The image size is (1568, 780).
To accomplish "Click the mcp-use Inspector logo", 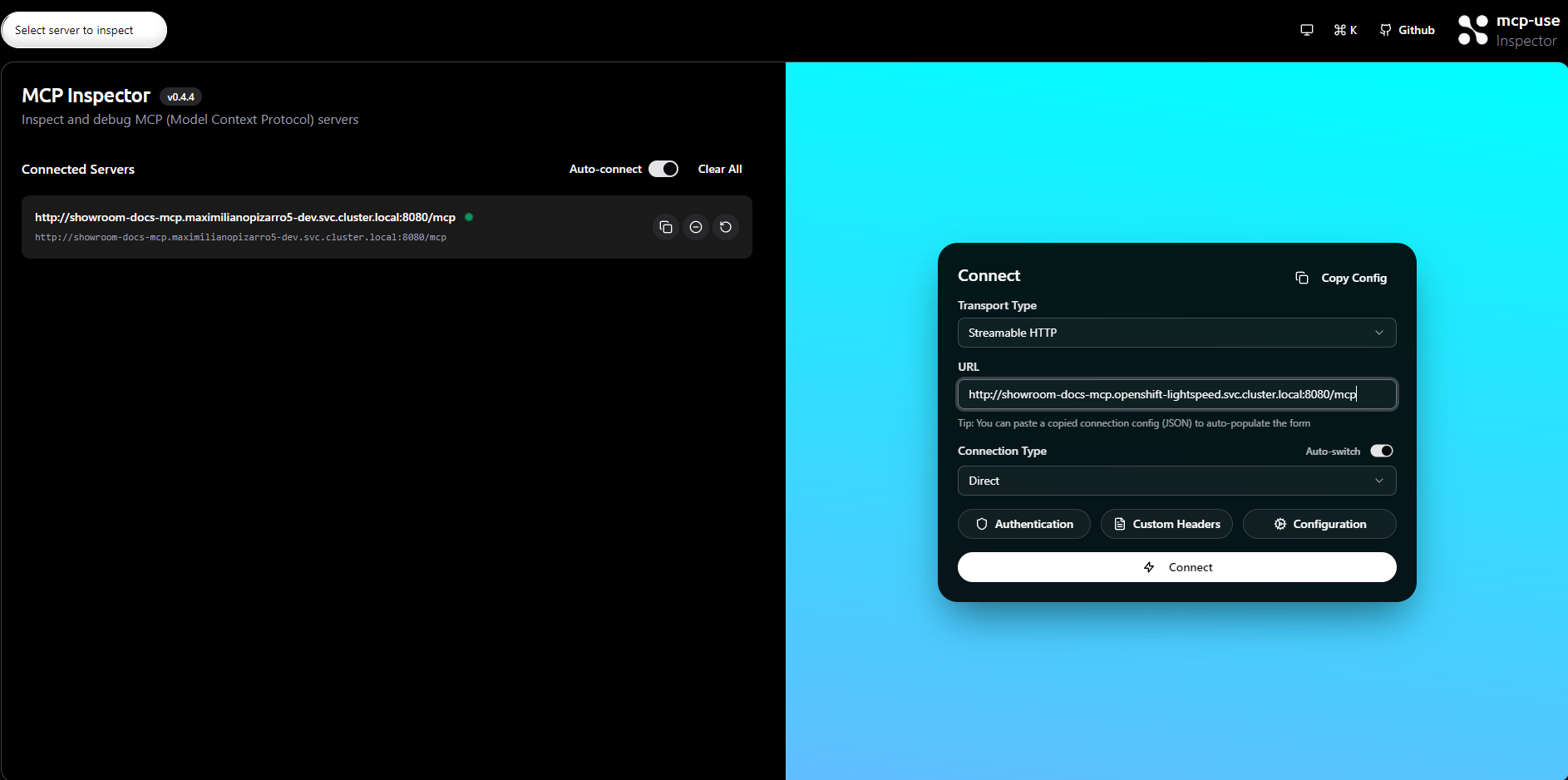I will [x=1472, y=30].
